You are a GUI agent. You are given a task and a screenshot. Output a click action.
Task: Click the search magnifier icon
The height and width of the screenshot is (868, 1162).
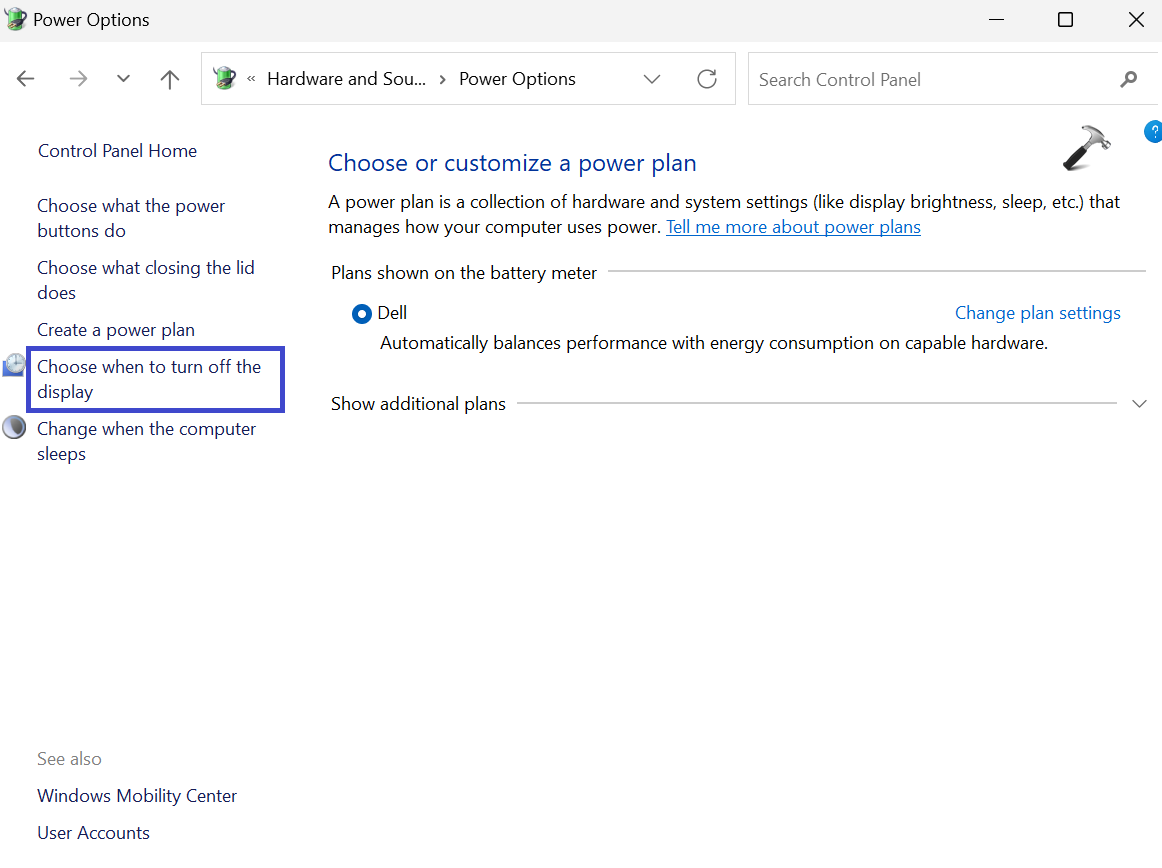[1129, 79]
